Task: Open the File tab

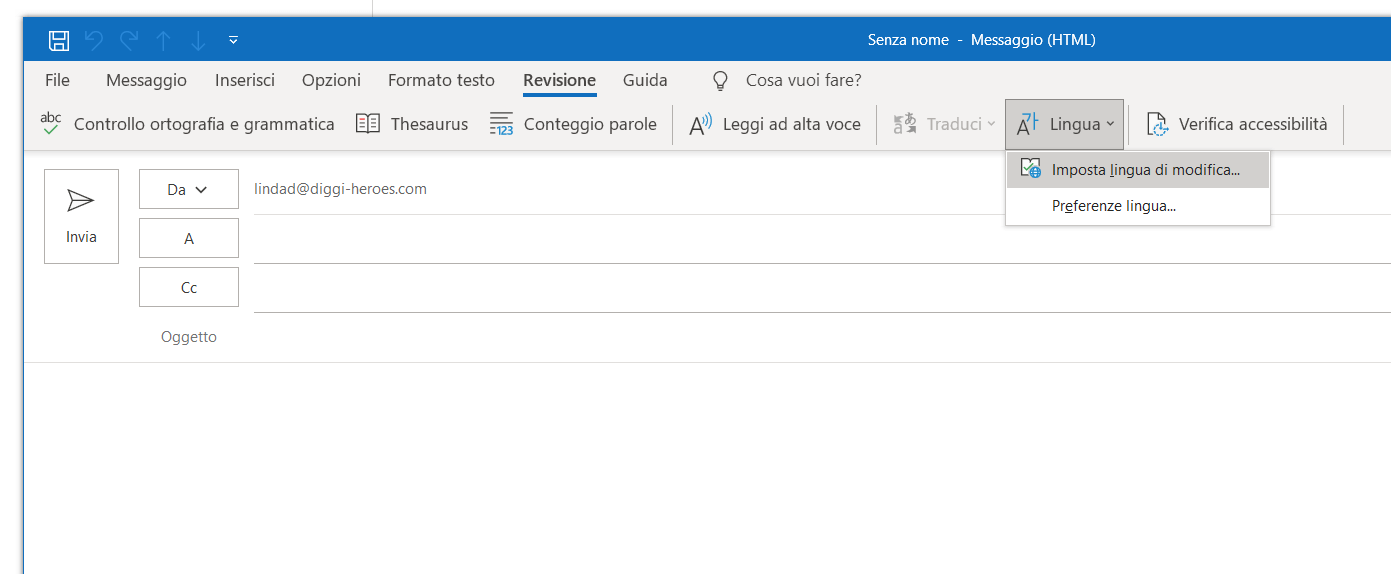Action: coord(58,80)
